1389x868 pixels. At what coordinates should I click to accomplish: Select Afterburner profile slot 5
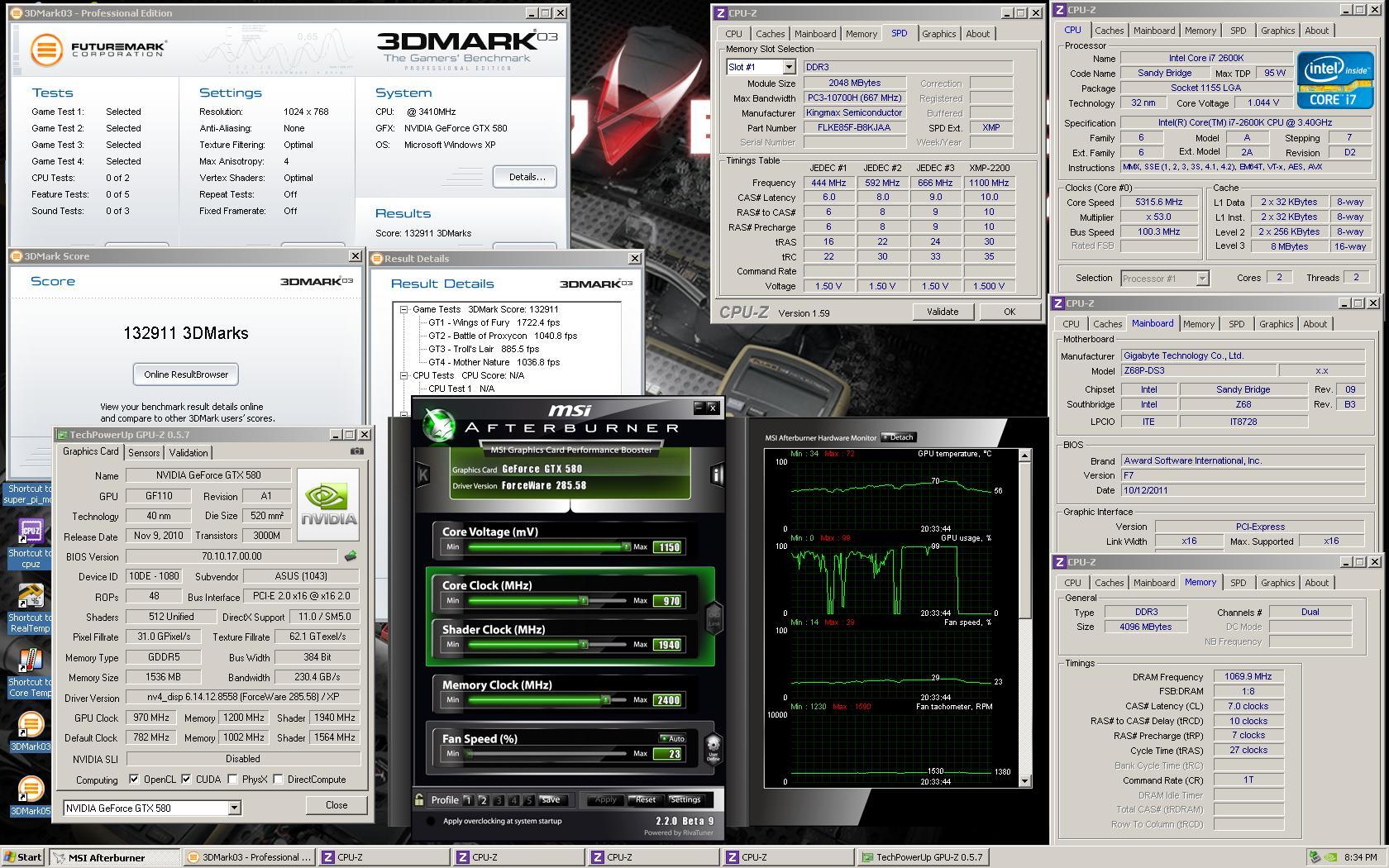pos(529,800)
